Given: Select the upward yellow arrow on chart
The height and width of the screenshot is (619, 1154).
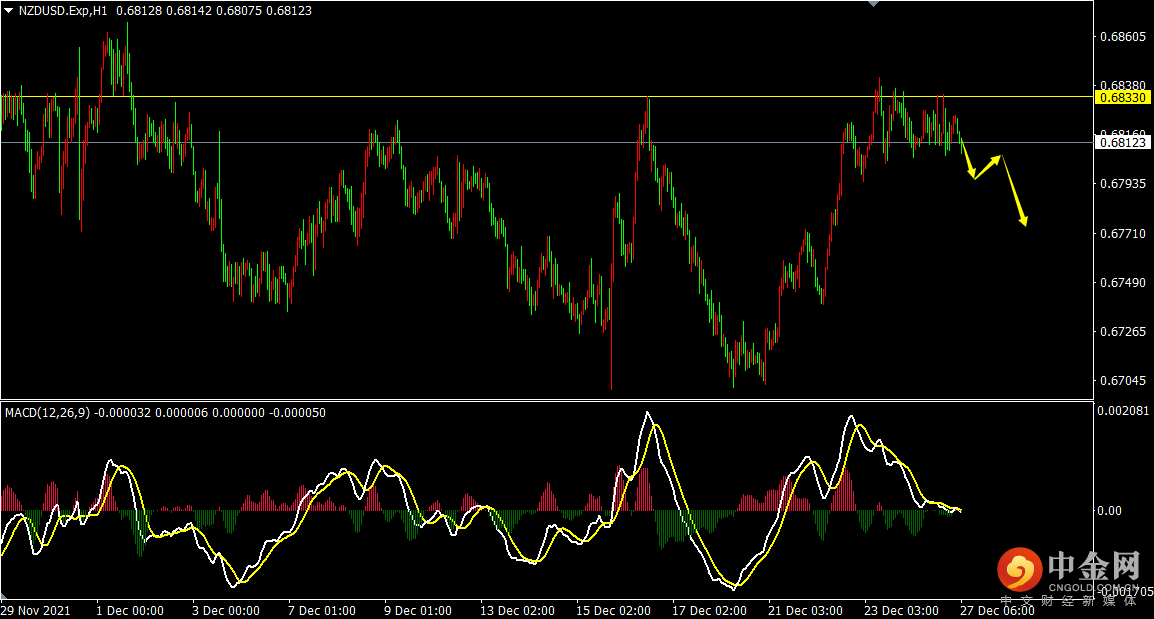Looking at the screenshot, I should point(988,167).
